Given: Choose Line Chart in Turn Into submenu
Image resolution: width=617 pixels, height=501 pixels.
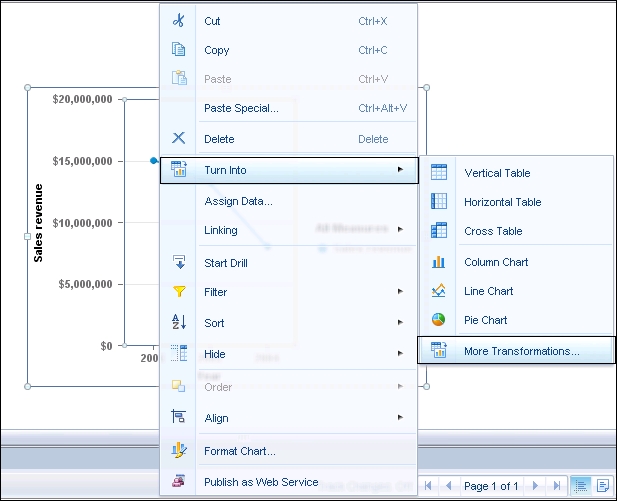Looking at the screenshot, I should (488, 291).
